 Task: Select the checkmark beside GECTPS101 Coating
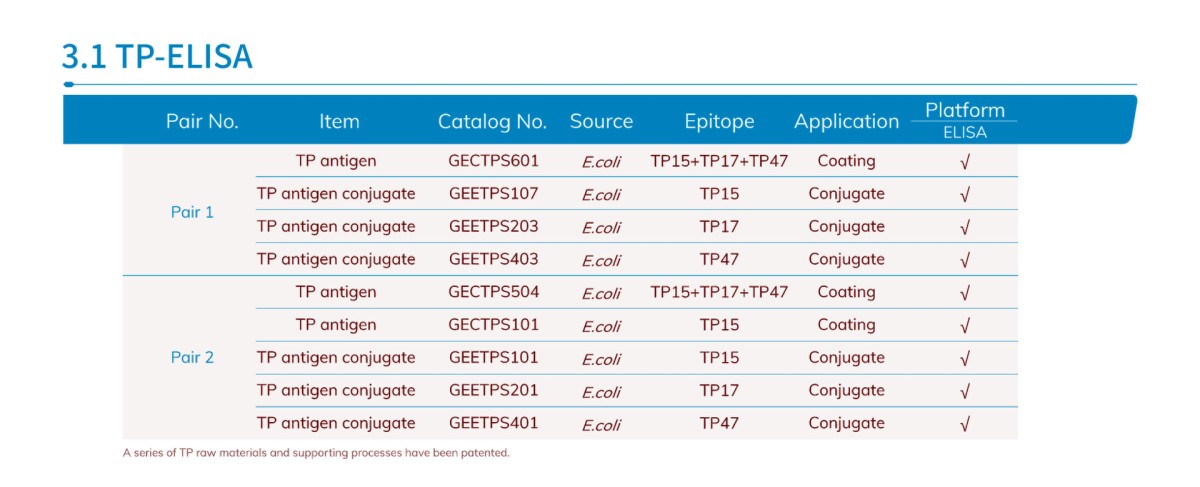pos(964,326)
